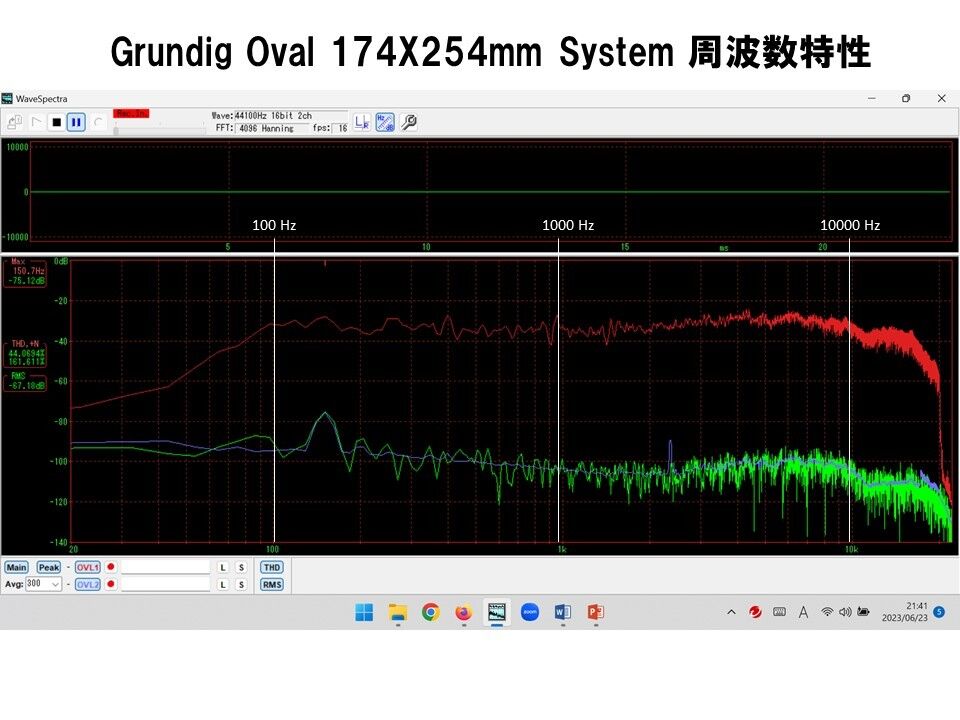The width and height of the screenshot is (960, 720).
Task: Open the settings wrench icon
Action: pyautogui.click(x=410, y=122)
